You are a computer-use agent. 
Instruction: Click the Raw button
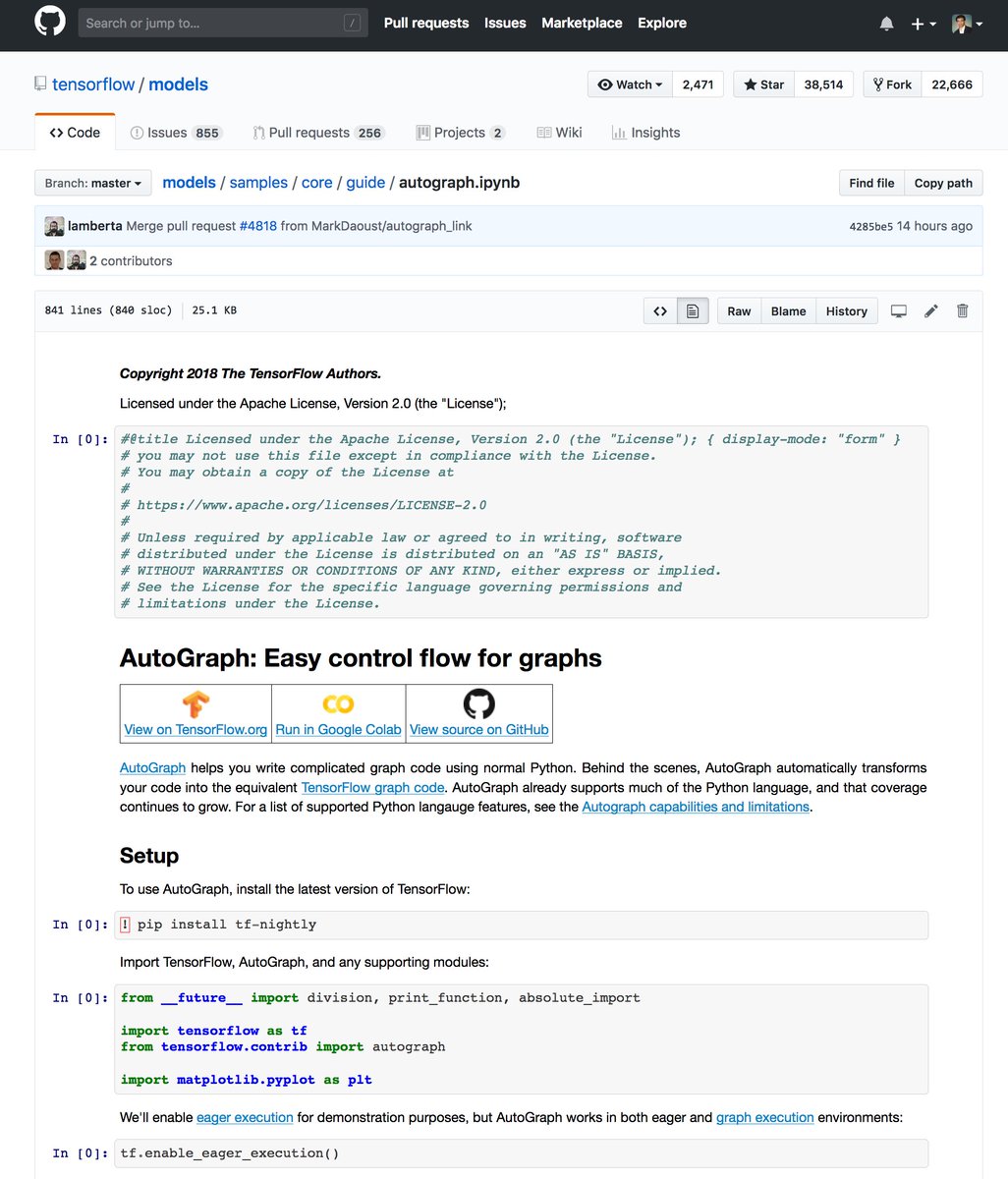[x=739, y=311]
